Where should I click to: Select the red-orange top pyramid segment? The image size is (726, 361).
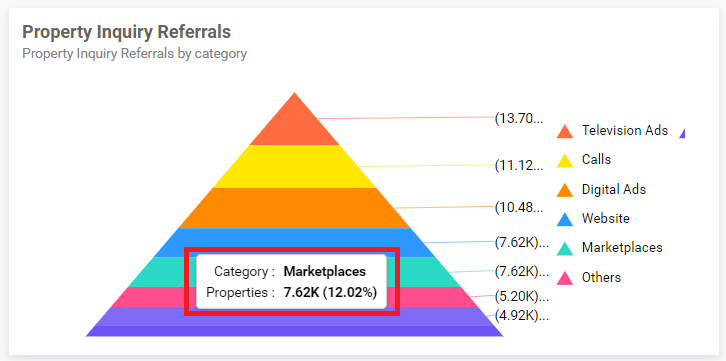point(294,126)
